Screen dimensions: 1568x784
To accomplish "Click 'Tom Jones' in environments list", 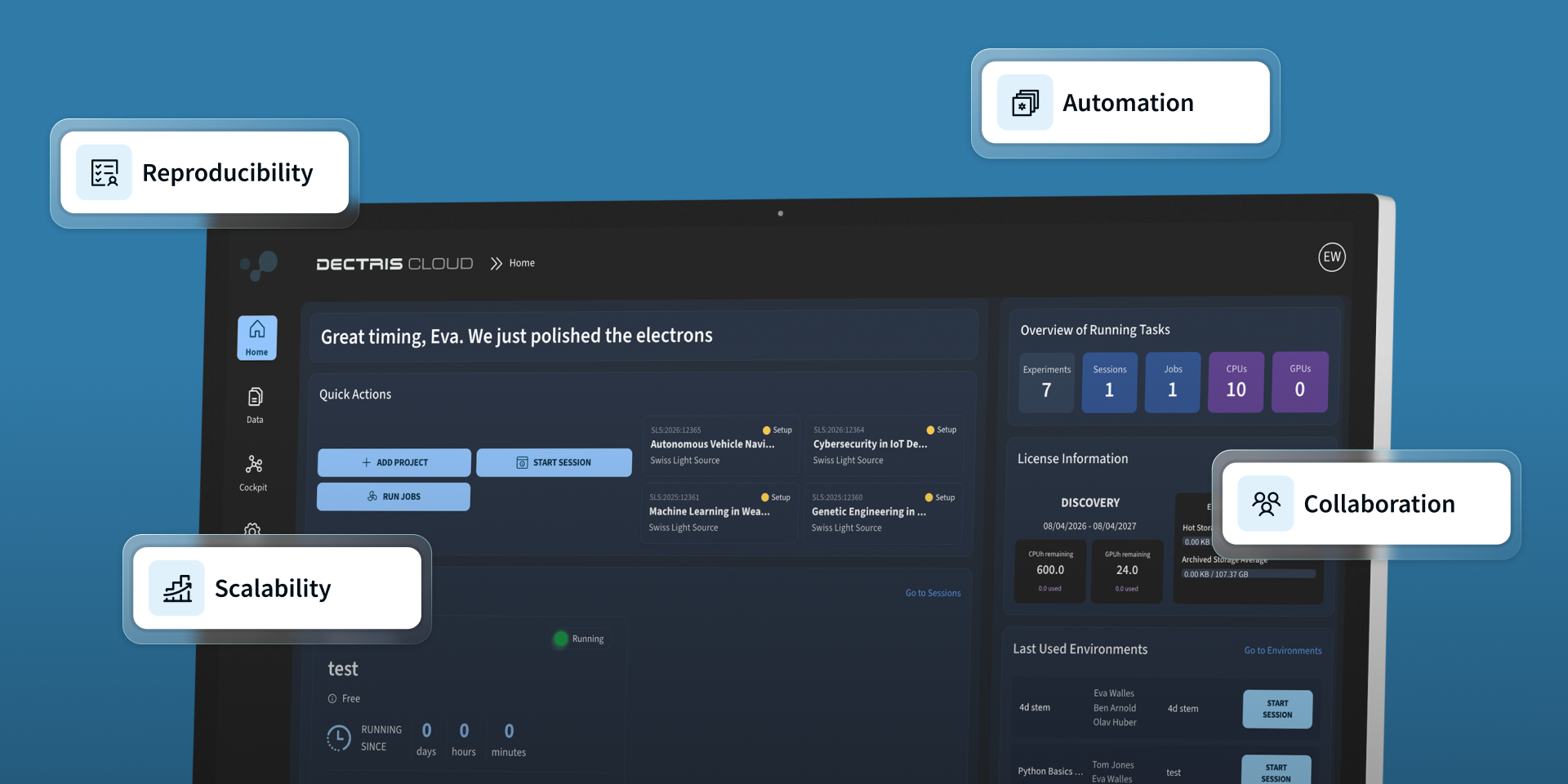I will pos(1113,765).
